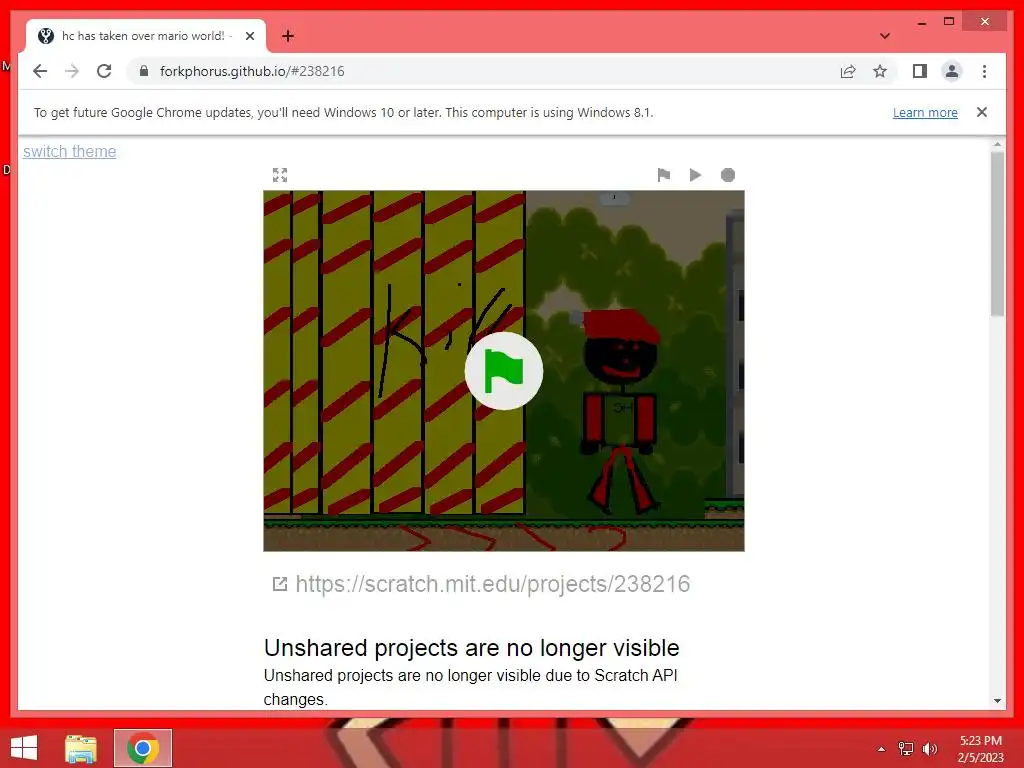Click the Chrome profile avatar icon
This screenshot has width=1024, height=768.
(952, 71)
